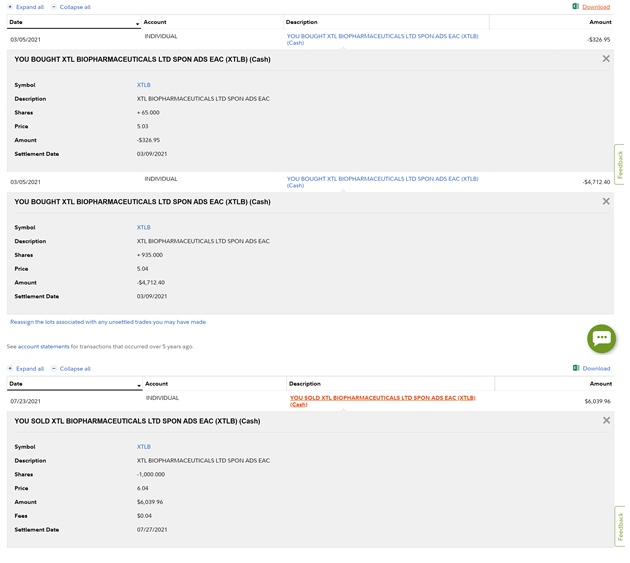630x563 pixels.
Task: Close the 65-share XTLB purchase details
Action: (x=606, y=59)
